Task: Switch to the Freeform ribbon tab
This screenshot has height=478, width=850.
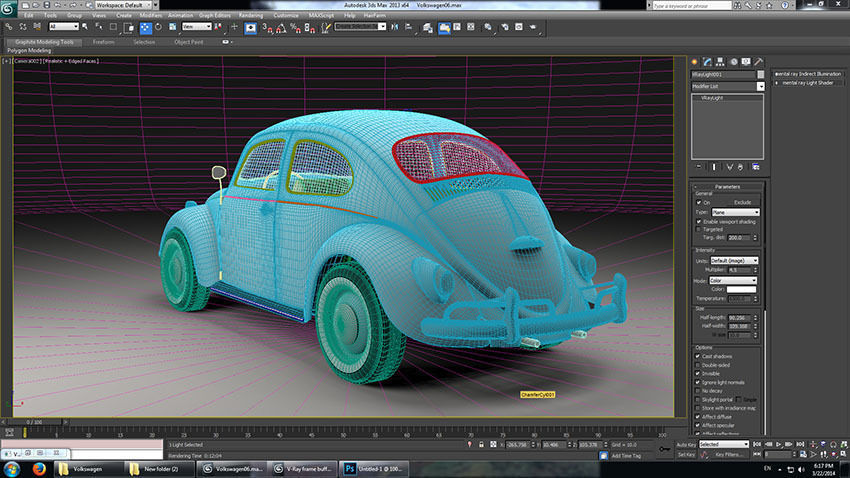Action: (103, 42)
